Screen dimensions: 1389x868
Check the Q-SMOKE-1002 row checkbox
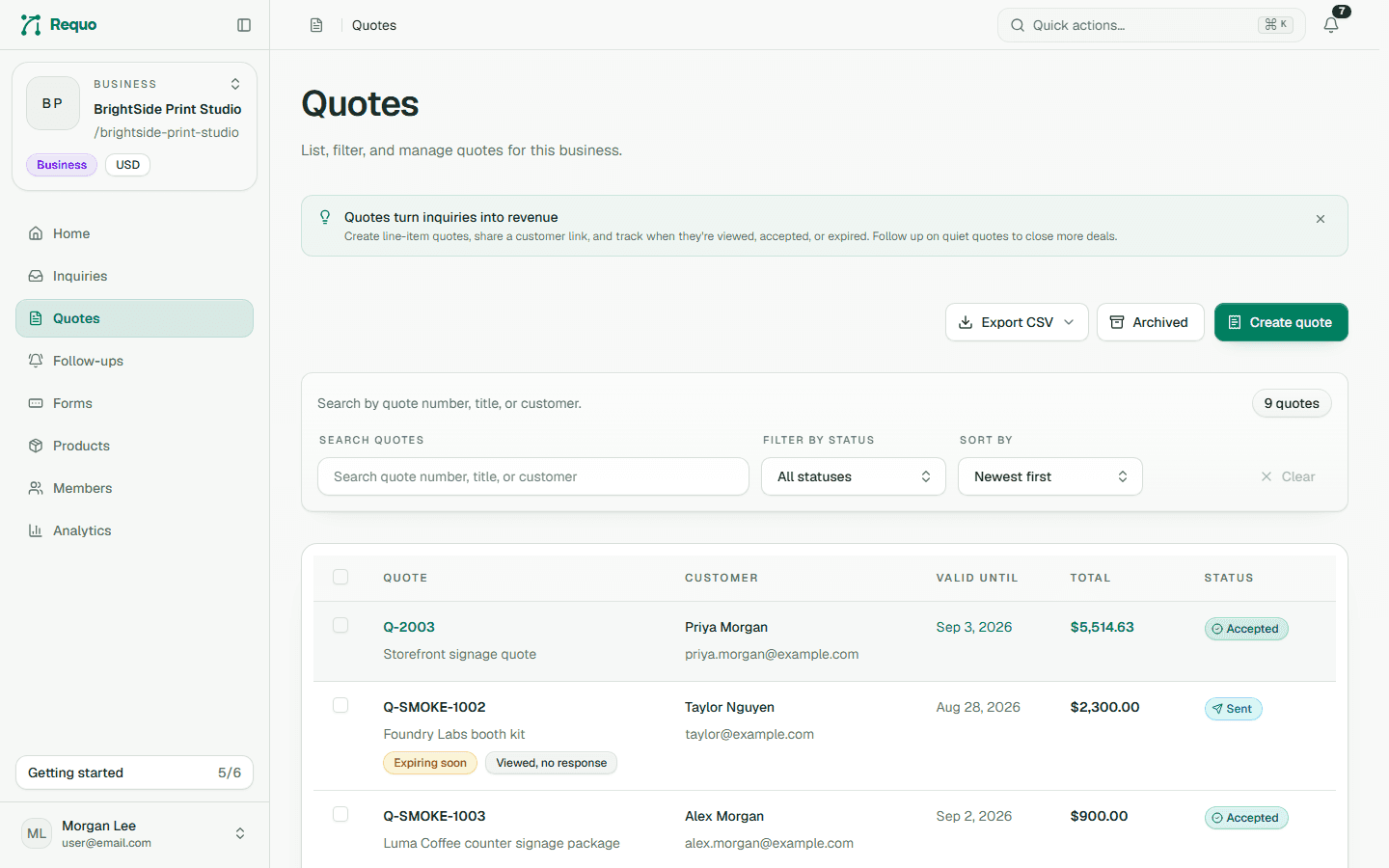340,705
